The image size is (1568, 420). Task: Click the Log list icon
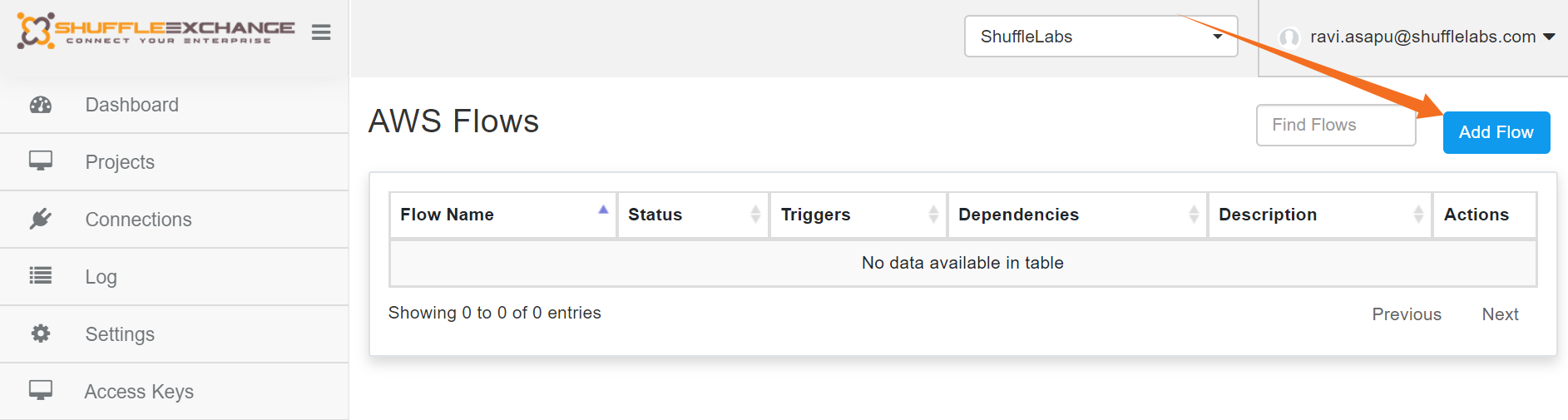[x=41, y=275]
